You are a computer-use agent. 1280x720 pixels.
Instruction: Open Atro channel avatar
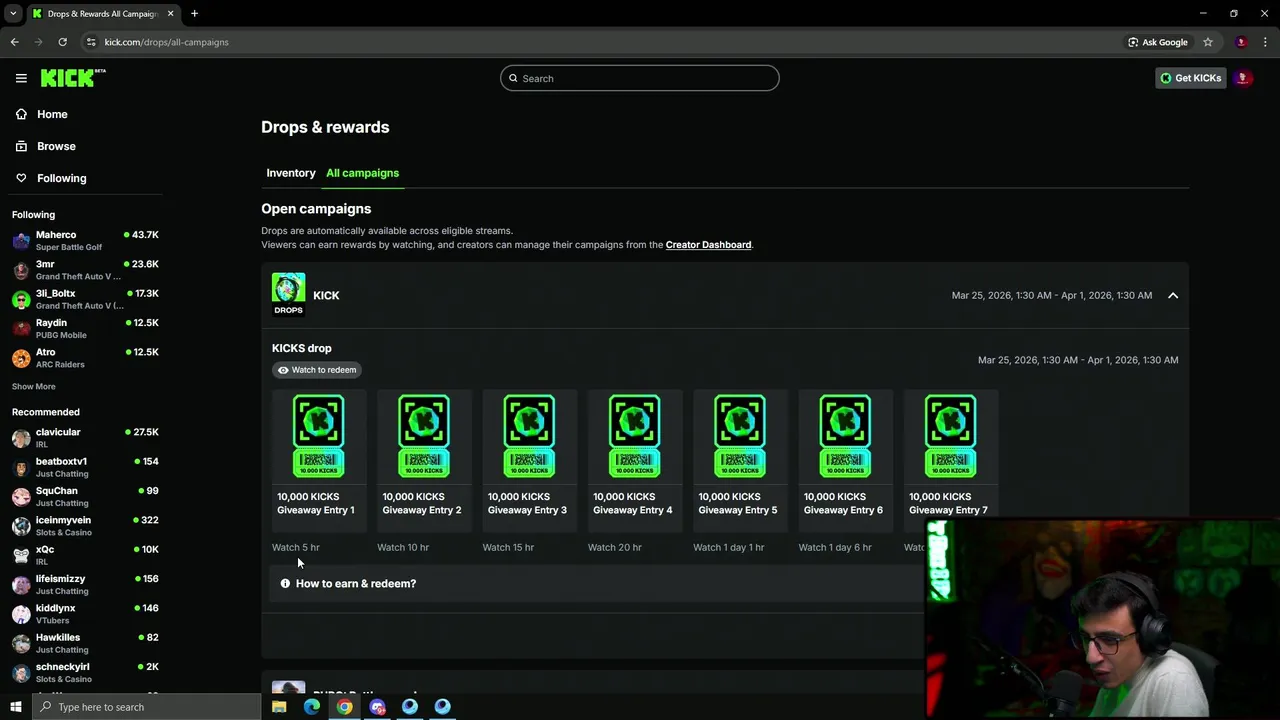point(21,358)
